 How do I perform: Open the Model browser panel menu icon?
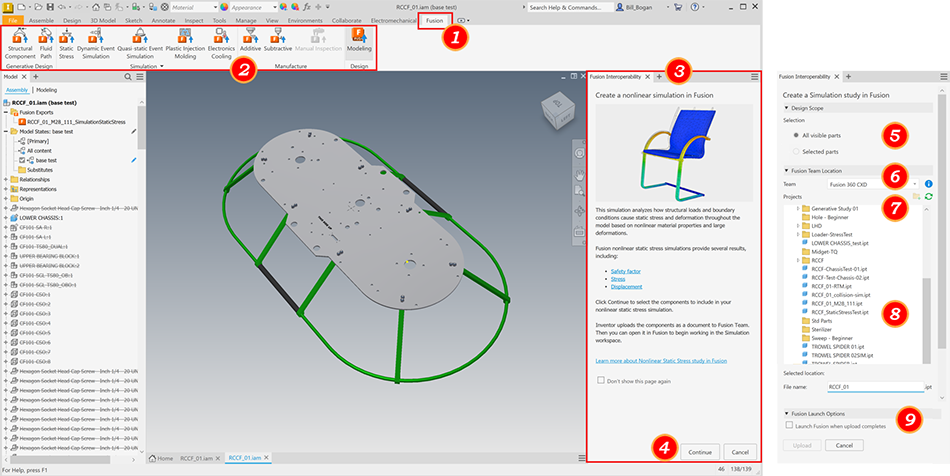(x=140, y=77)
